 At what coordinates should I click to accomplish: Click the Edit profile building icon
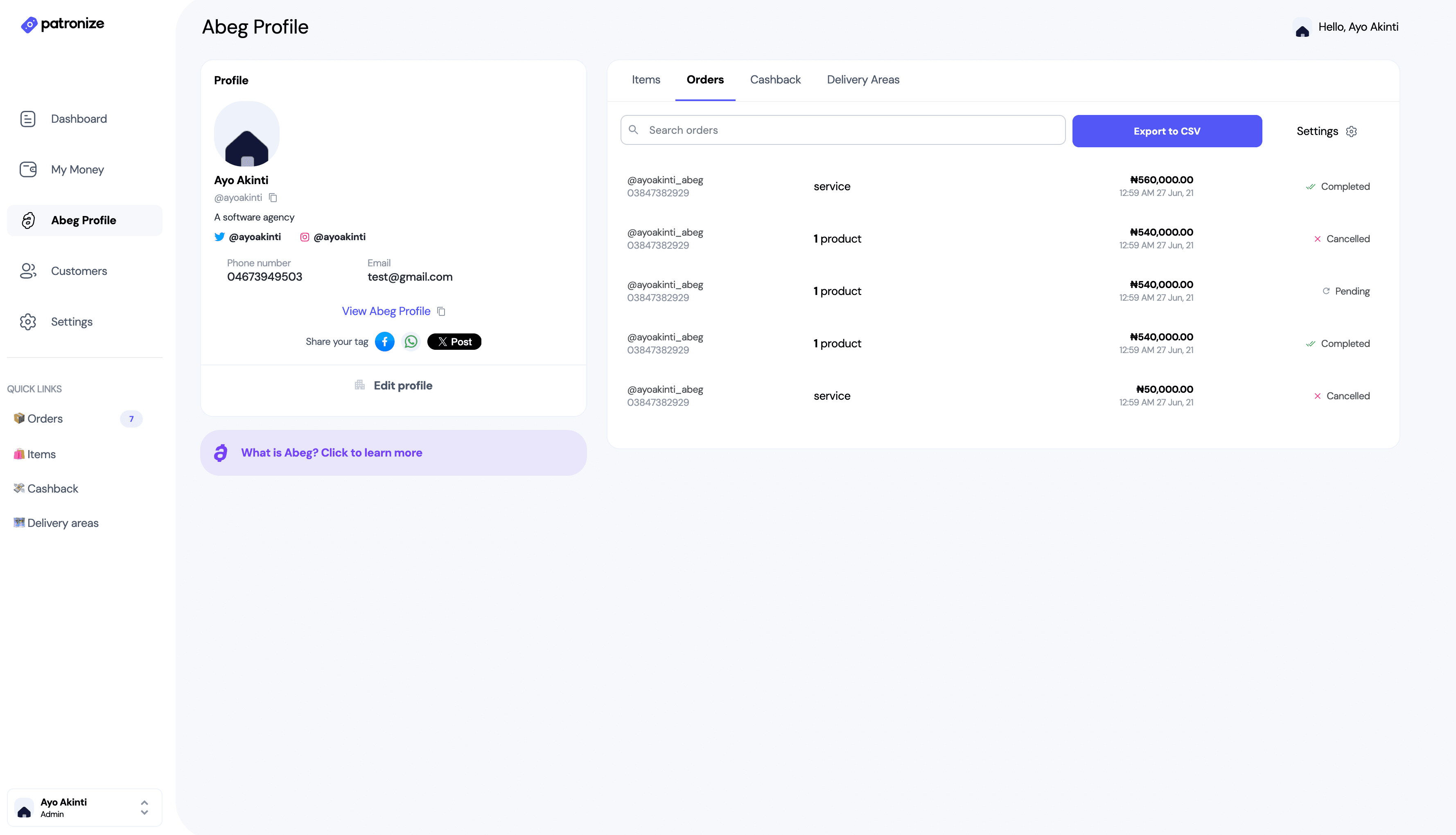click(x=360, y=385)
